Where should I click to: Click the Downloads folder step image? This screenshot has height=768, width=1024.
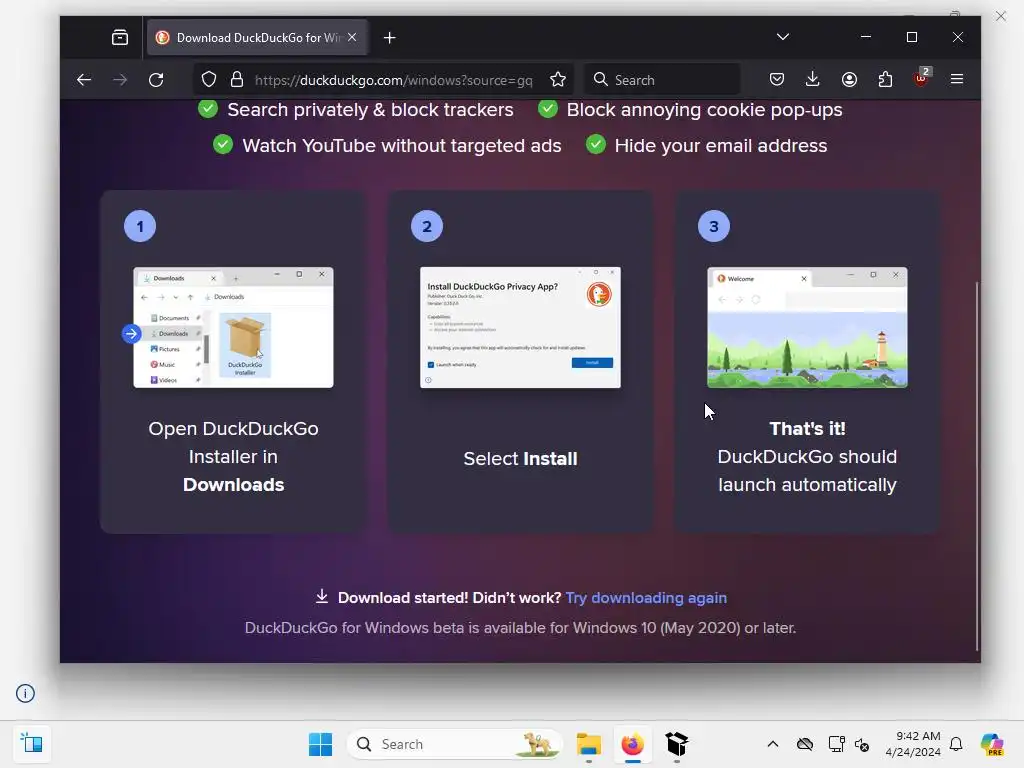click(x=233, y=327)
